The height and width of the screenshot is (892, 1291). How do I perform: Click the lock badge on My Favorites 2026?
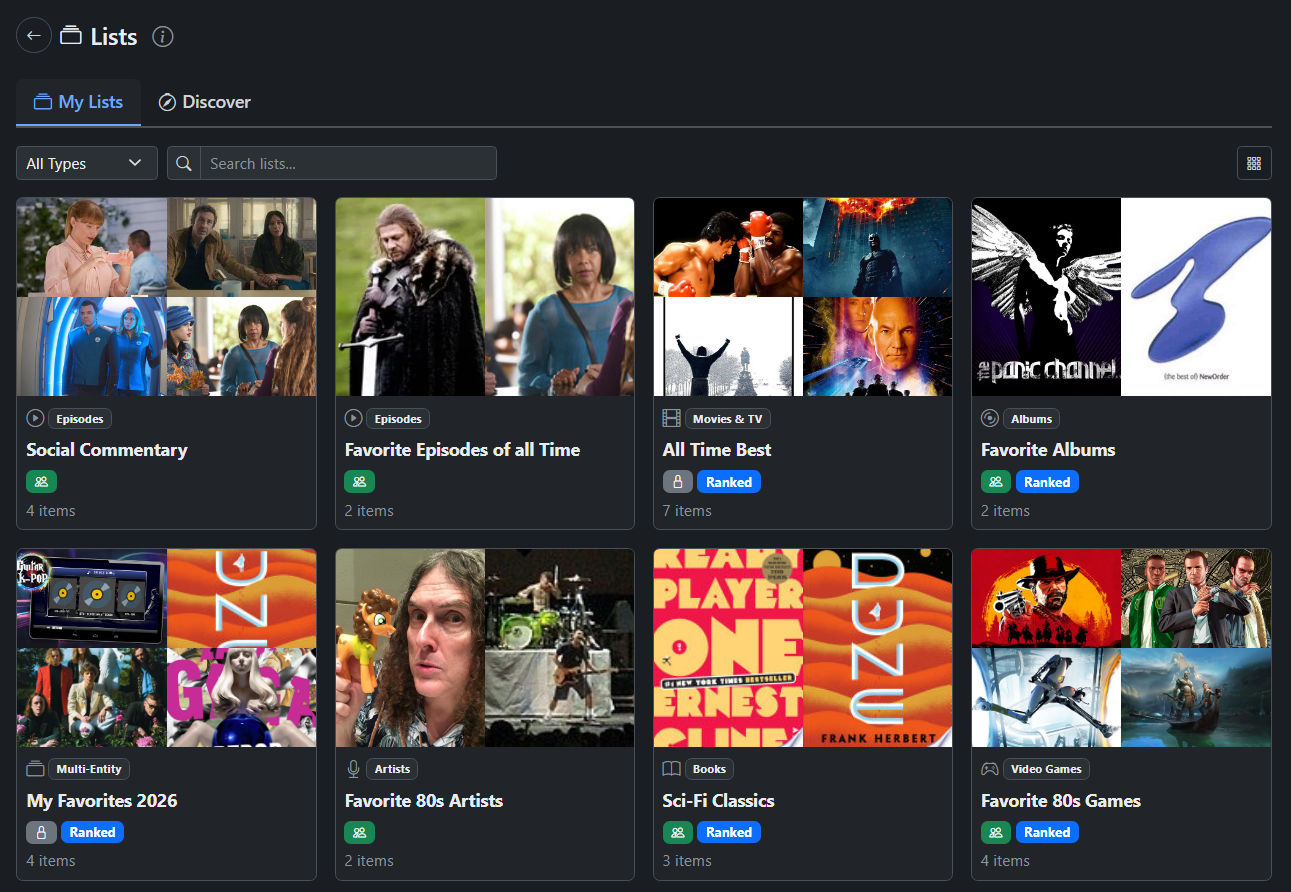point(42,832)
